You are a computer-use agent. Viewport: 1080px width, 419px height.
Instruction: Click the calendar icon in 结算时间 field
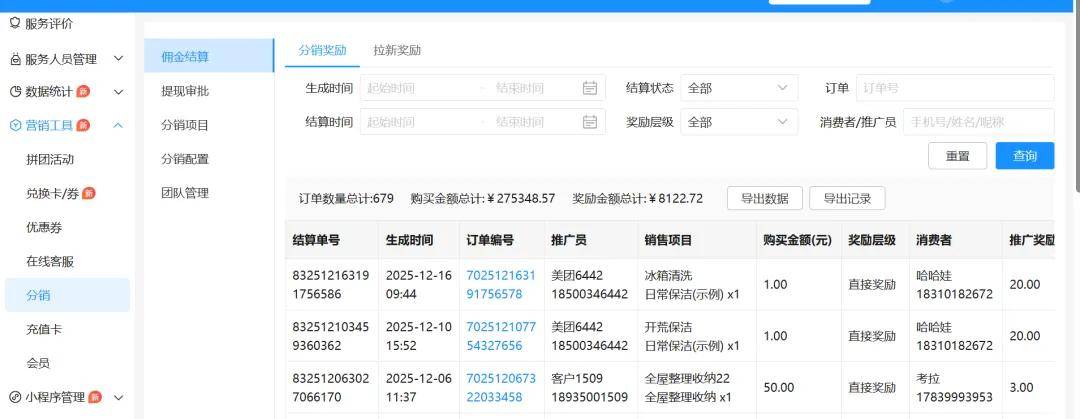[590, 122]
